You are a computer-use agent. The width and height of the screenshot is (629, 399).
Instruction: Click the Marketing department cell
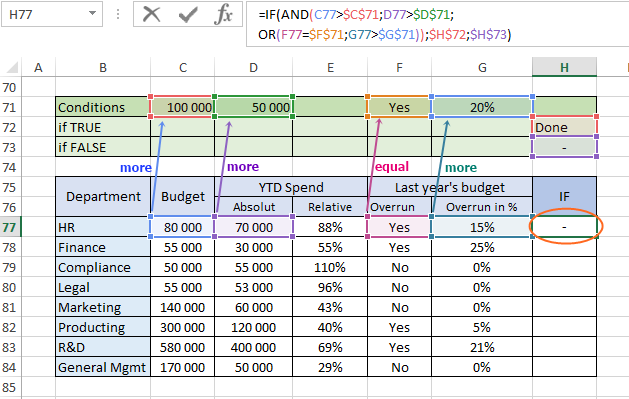[x=103, y=308]
